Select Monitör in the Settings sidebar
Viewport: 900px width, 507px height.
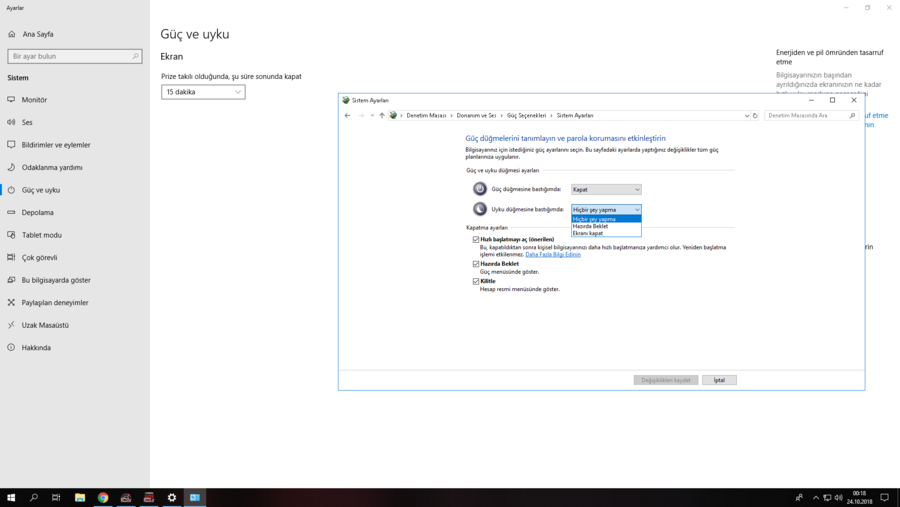pos(34,99)
